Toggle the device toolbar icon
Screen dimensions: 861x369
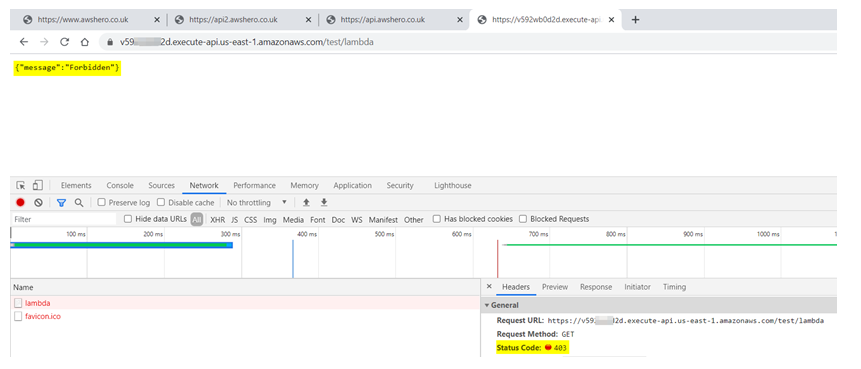point(37,186)
